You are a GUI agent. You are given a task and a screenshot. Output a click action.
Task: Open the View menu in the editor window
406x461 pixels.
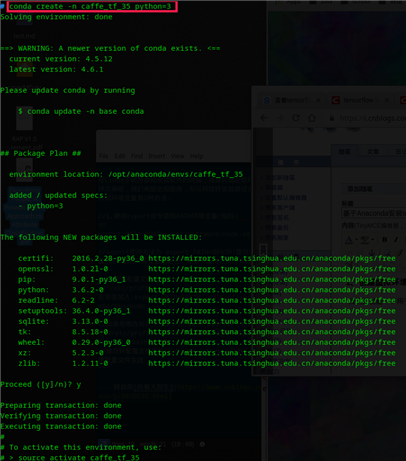point(177,156)
